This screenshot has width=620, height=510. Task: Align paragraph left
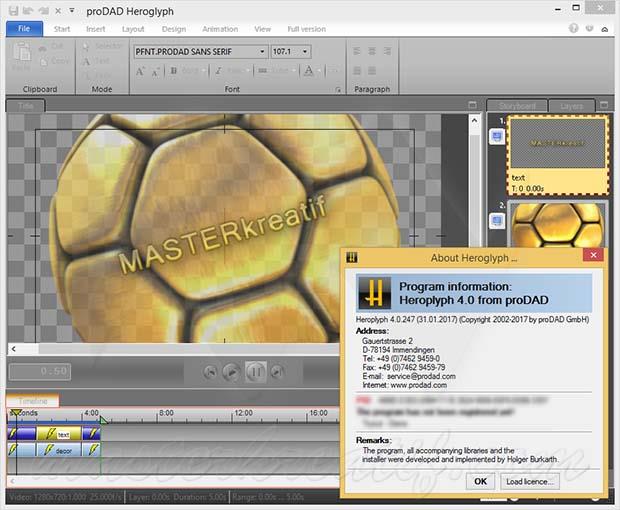pos(357,51)
